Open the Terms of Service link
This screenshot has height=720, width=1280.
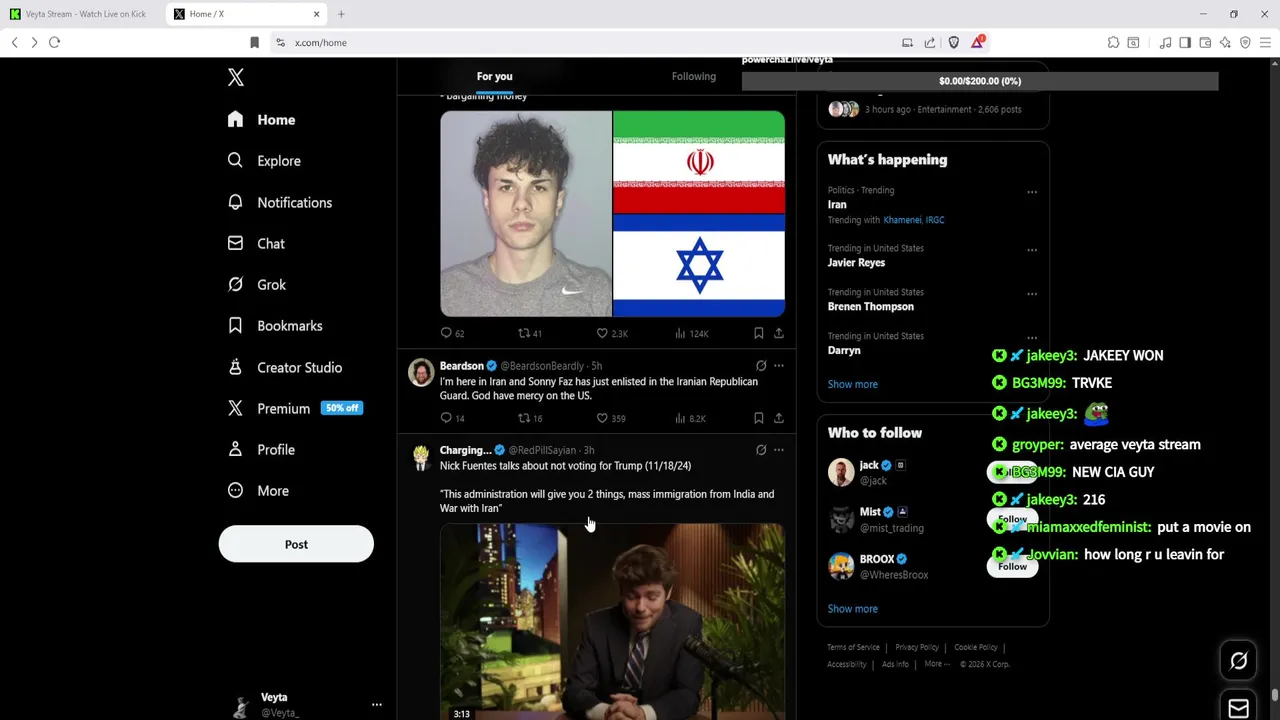pyautogui.click(x=853, y=647)
